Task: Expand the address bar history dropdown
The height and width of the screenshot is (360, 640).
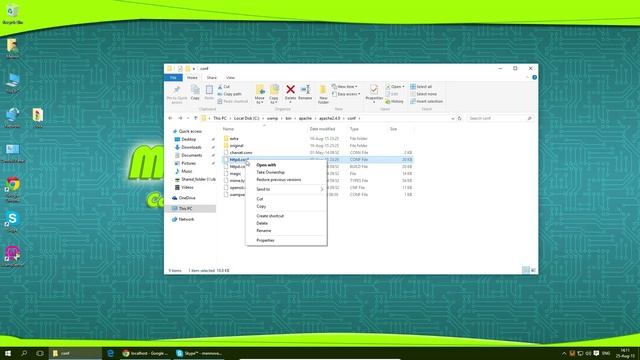Action: tap(452, 118)
